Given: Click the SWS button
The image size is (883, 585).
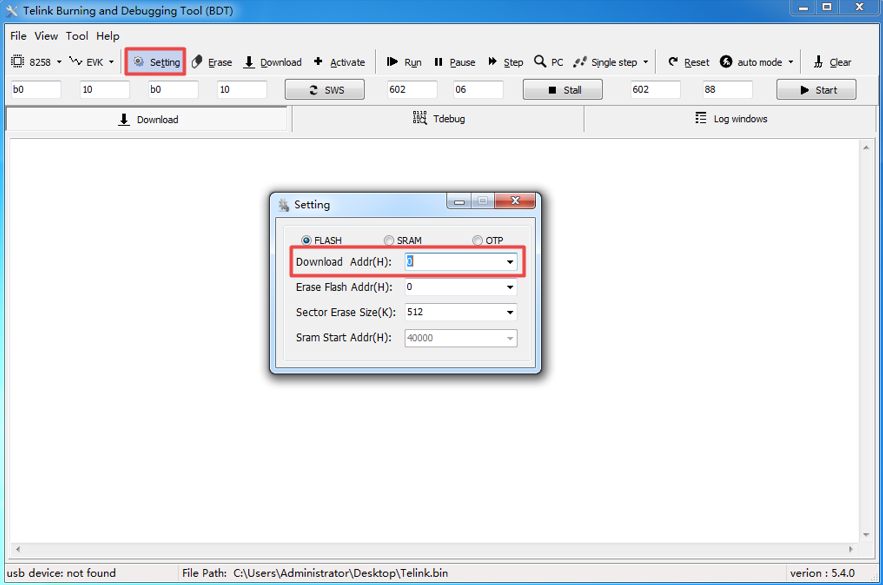Looking at the screenshot, I should 325,90.
